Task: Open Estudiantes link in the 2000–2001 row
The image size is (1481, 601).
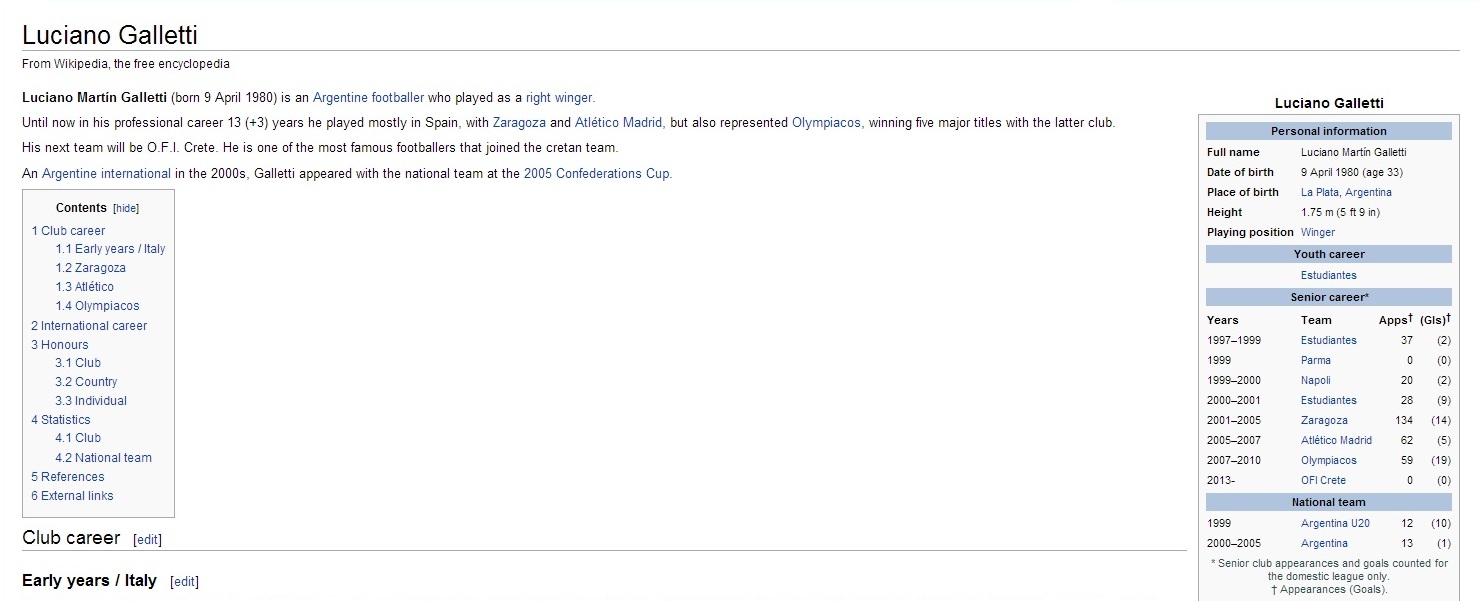Action: pyautogui.click(x=1329, y=400)
